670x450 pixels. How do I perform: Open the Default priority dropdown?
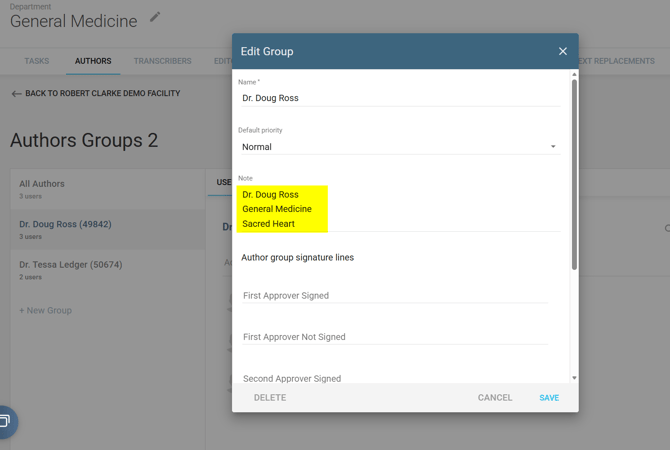click(399, 147)
